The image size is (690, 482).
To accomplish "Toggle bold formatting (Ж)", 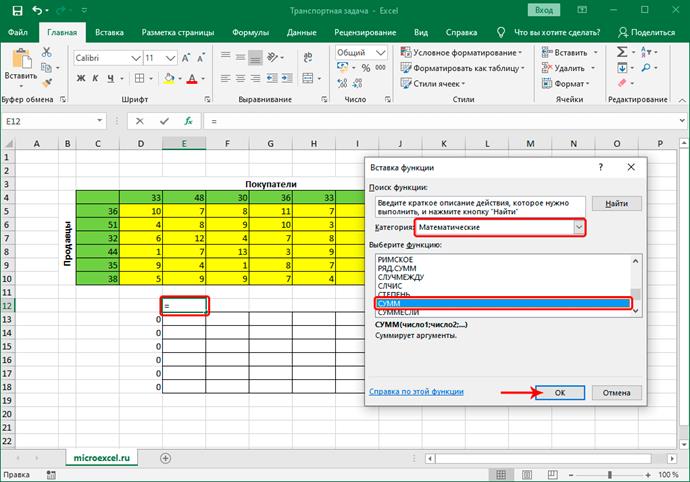I will 81,78.
